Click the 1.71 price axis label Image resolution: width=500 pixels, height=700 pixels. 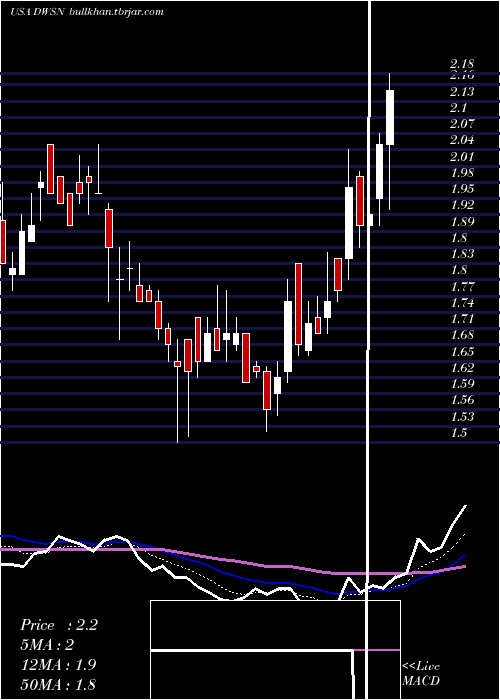(462, 319)
